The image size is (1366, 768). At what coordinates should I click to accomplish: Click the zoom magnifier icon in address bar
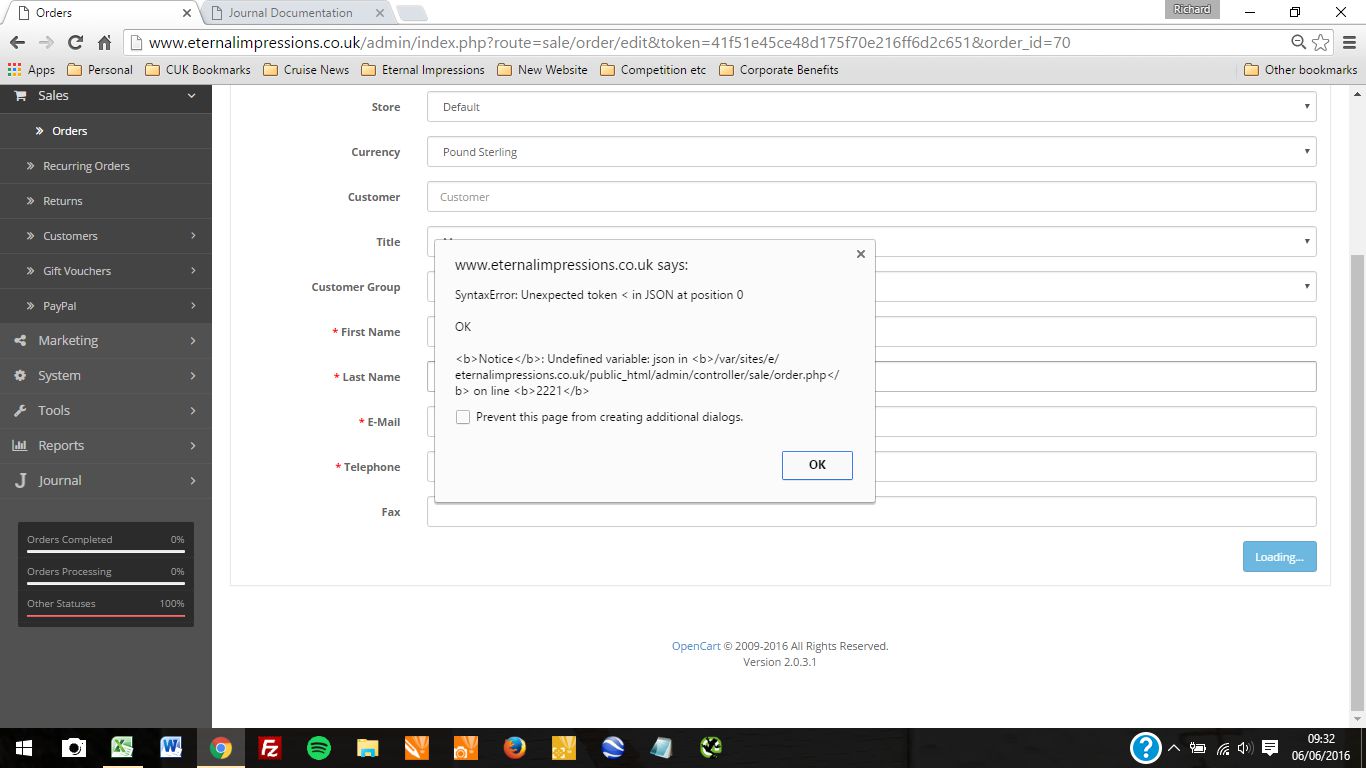click(x=1299, y=43)
